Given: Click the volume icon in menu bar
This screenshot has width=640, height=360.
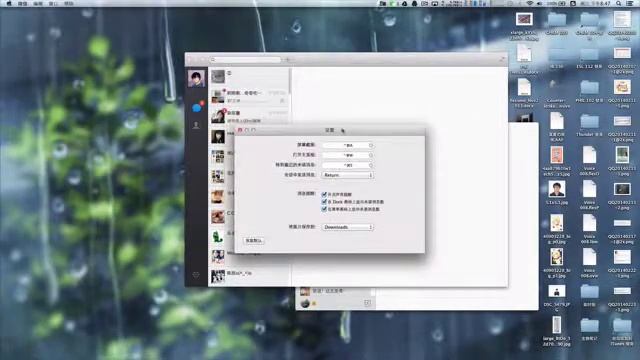Looking at the screenshot, I should tap(539, 3).
